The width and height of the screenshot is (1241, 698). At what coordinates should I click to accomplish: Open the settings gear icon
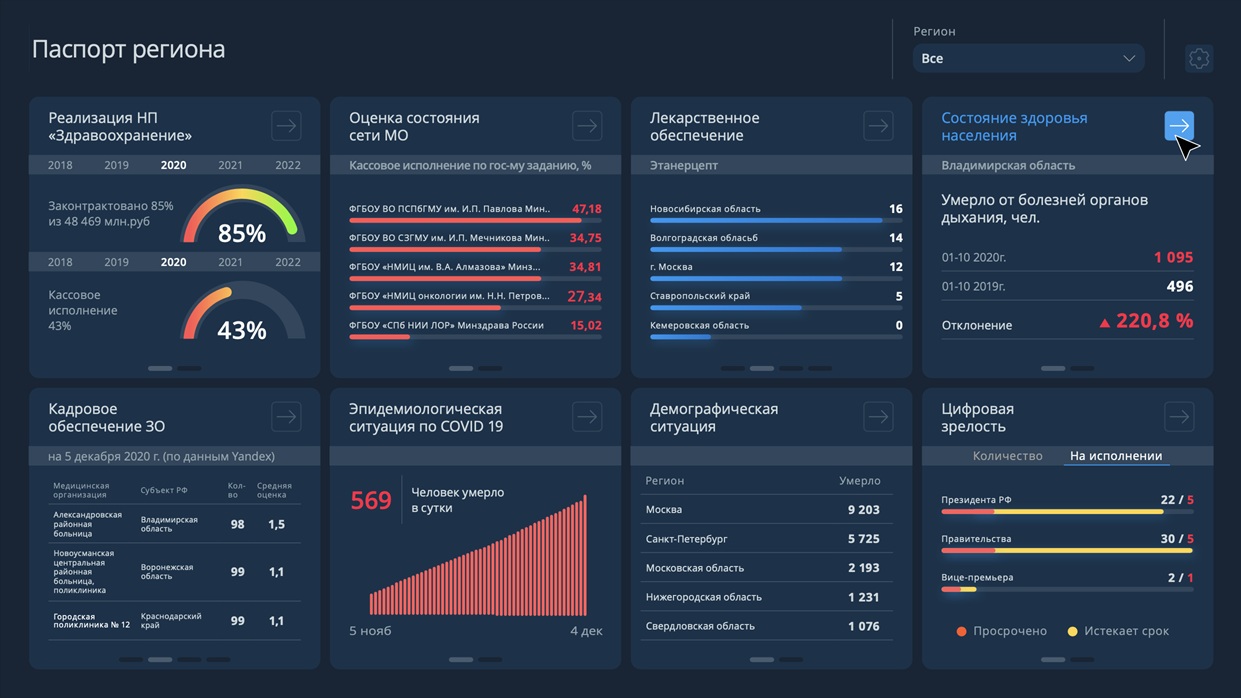(1198, 59)
